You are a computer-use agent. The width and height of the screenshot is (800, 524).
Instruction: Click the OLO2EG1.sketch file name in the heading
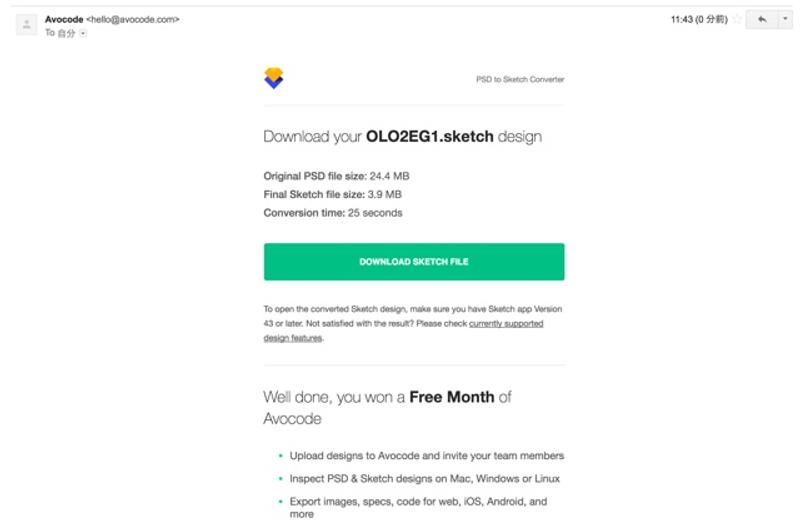[430, 137]
